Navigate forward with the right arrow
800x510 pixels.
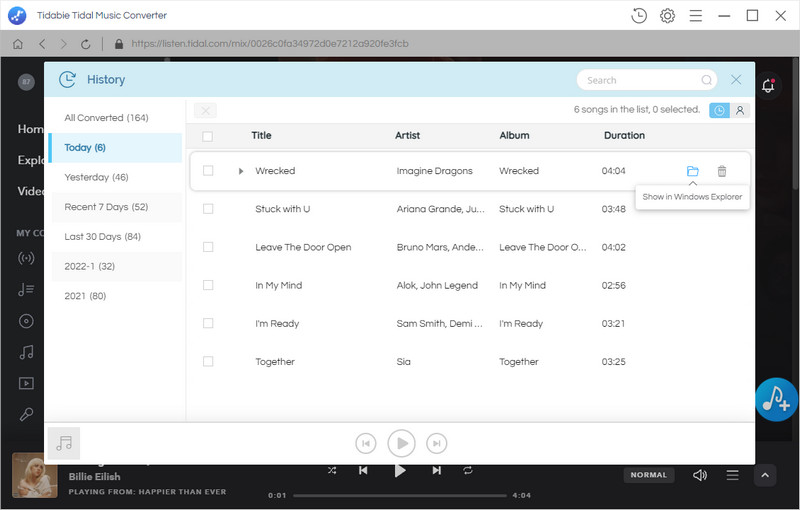pos(64,44)
